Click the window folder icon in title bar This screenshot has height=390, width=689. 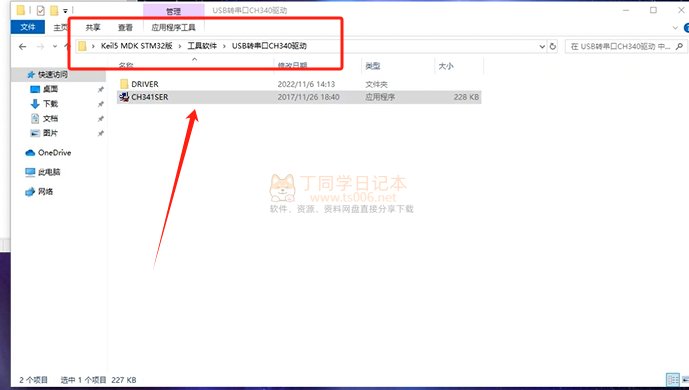tap(20, 10)
